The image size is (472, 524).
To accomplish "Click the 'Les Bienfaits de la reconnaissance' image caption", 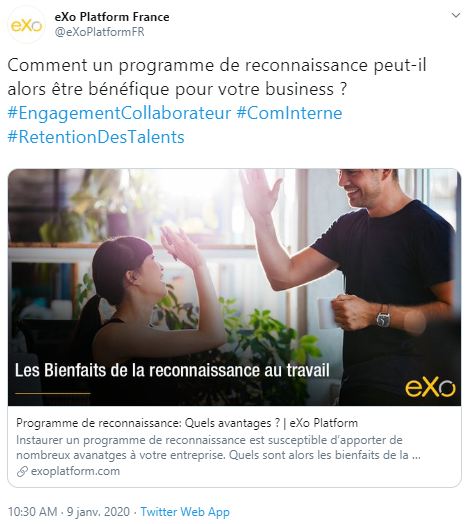I will [x=172, y=370].
